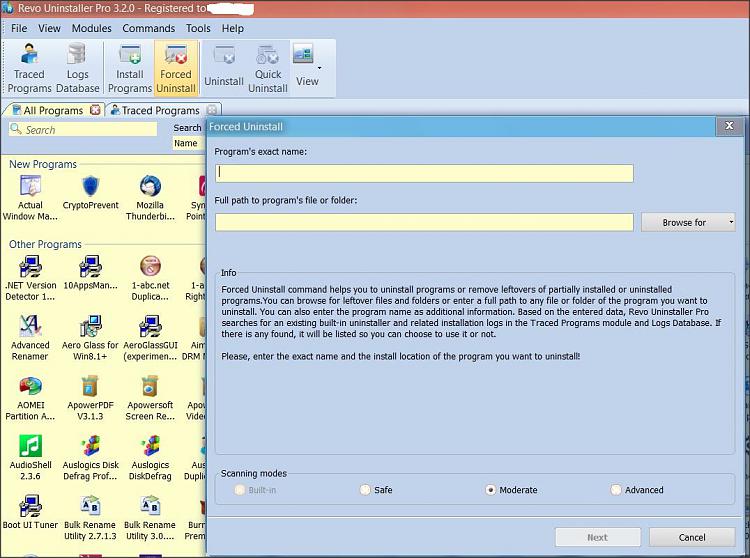
Task: Open the Browse for dropdown button
Action: [688, 222]
